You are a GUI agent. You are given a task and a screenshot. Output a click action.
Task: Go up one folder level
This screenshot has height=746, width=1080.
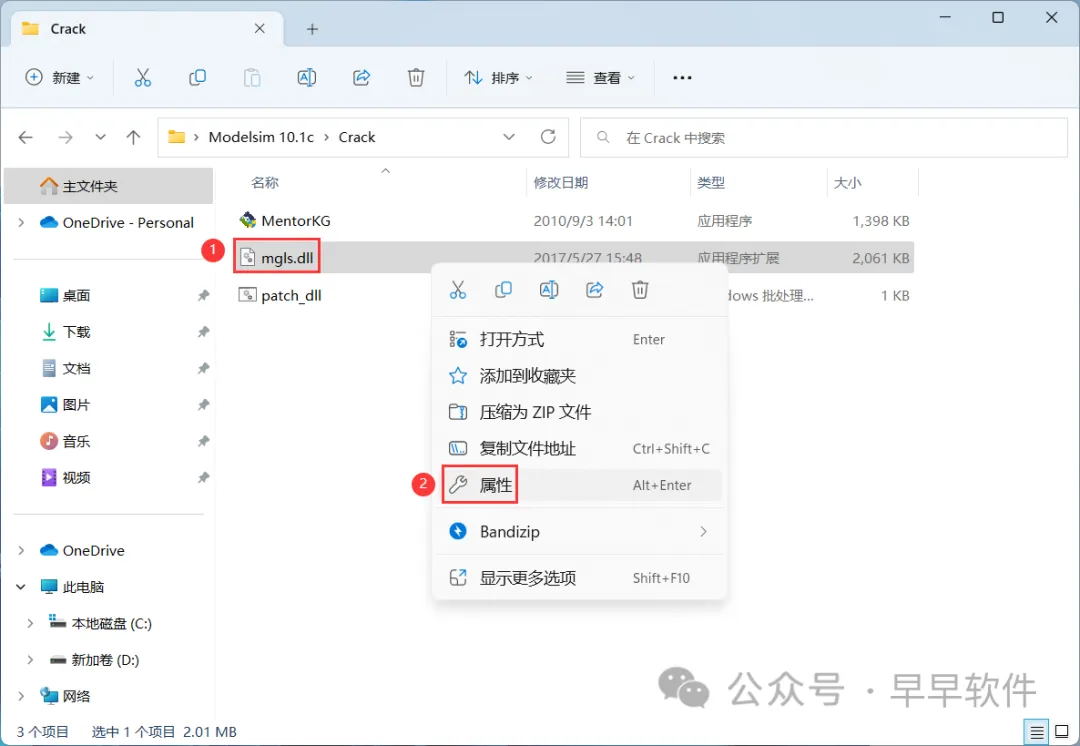pos(134,137)
